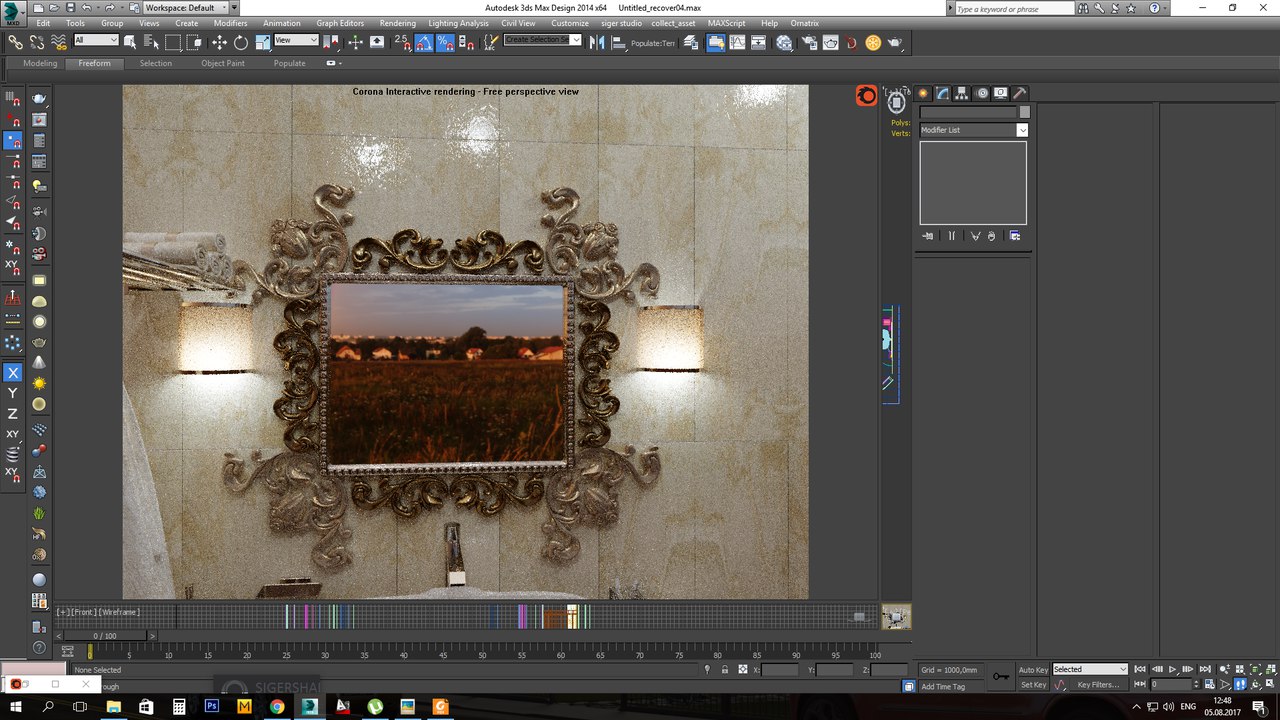Open the Render Setup teapot icon
This screenshot has height=720, width=1280.
[x=808, y=42]
